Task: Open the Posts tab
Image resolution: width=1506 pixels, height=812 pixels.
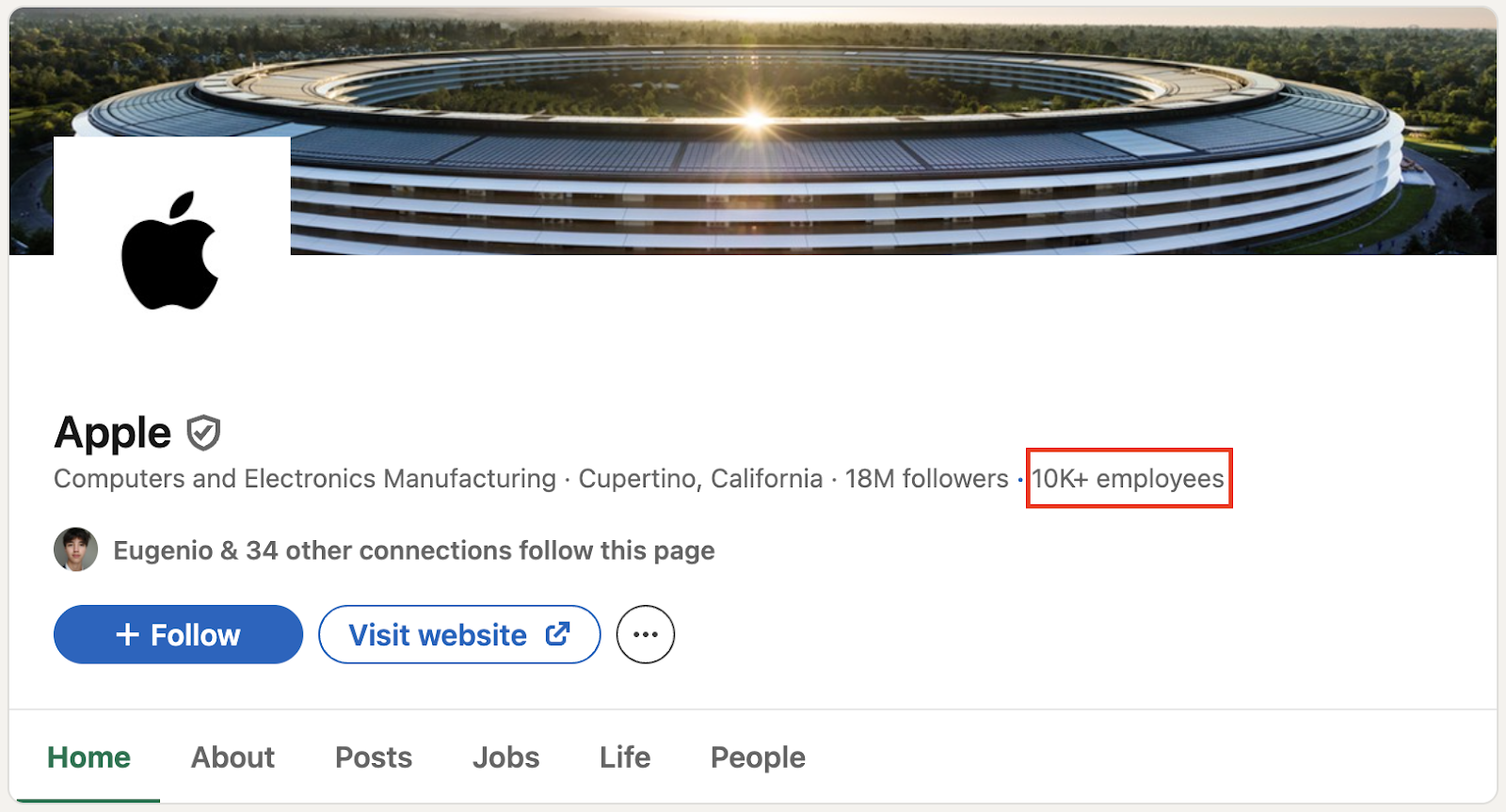Action: (x=374, y=757)
